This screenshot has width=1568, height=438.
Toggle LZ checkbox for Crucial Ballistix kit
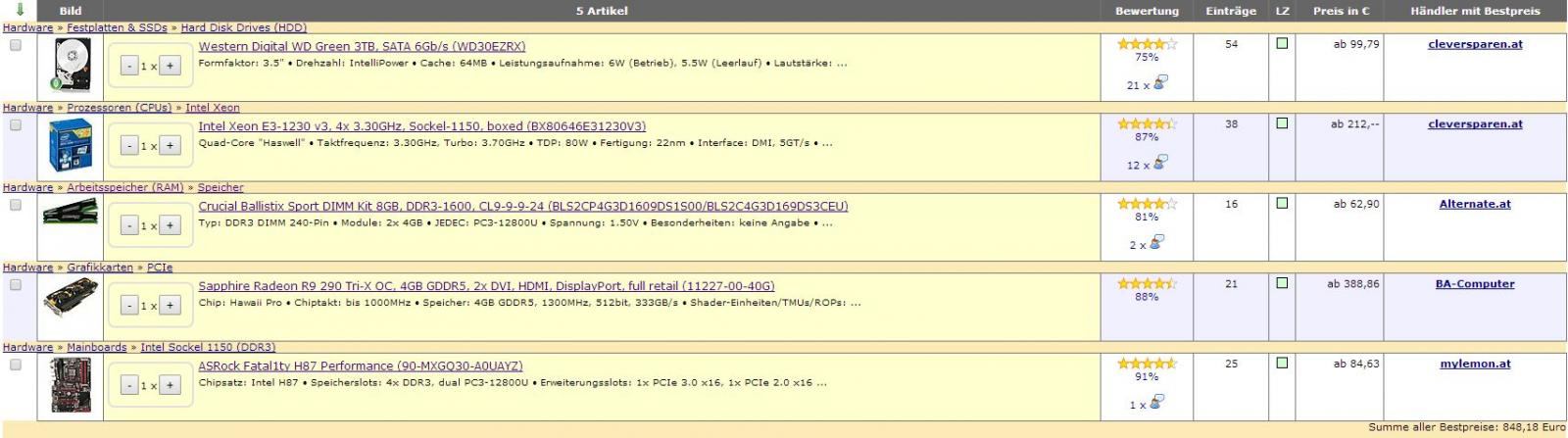pos(1282,204)
